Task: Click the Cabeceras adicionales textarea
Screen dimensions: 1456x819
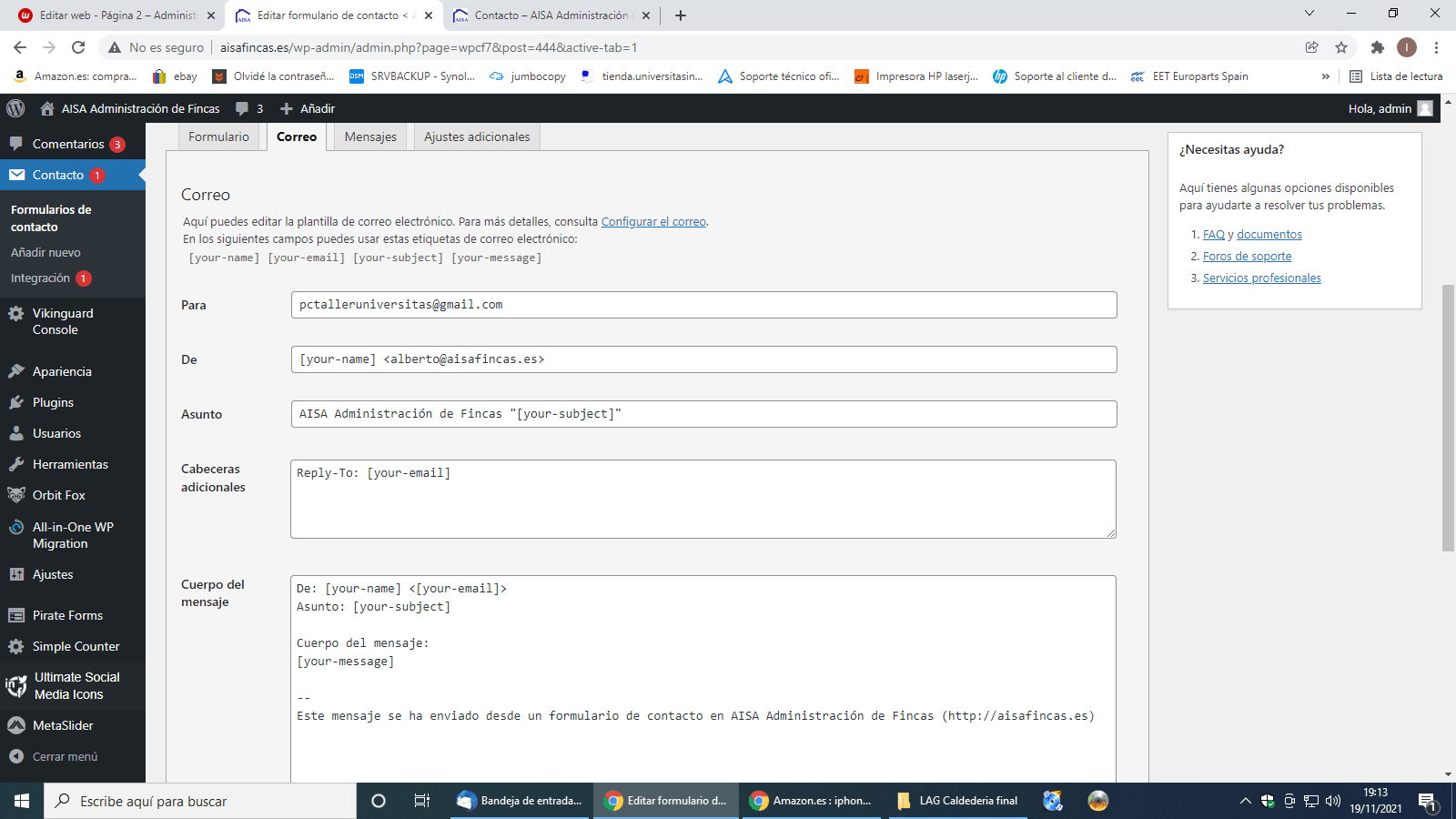Action: tap(703, 499)
